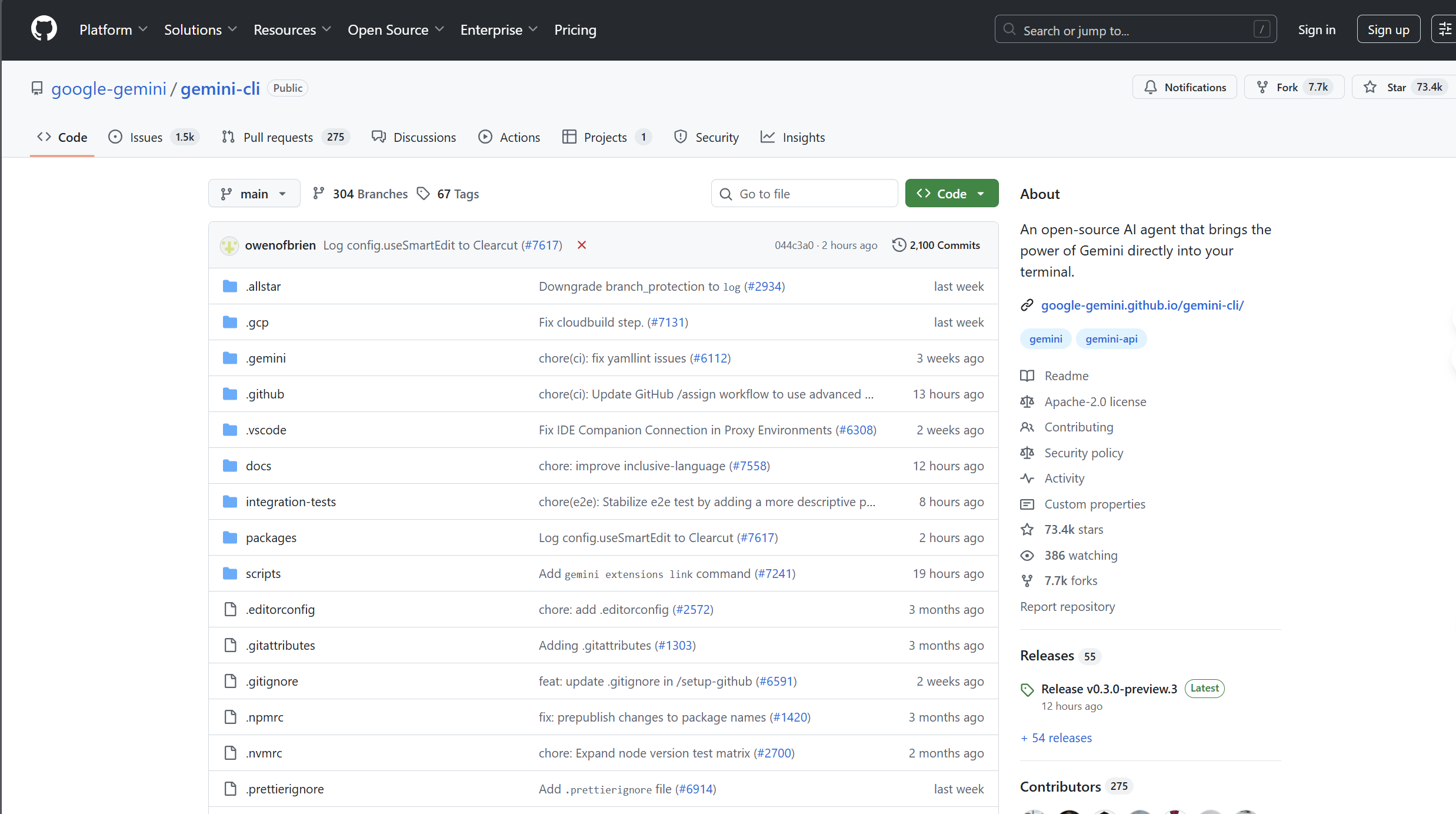Screen dimensions: 1456x814
Task: Click the magnifier icon in the search box
Action: coord(1009,29)
